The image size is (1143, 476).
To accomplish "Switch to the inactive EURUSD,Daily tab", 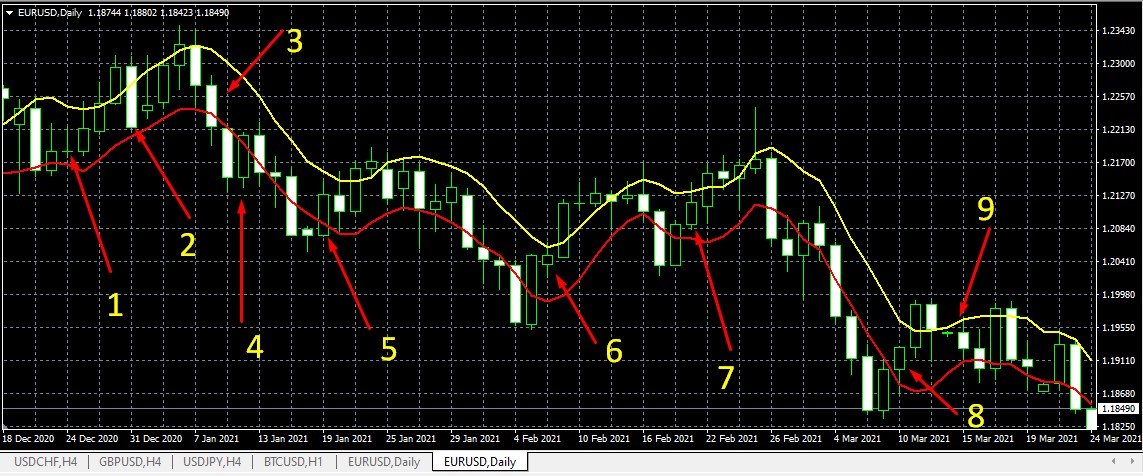I will 384,462.
